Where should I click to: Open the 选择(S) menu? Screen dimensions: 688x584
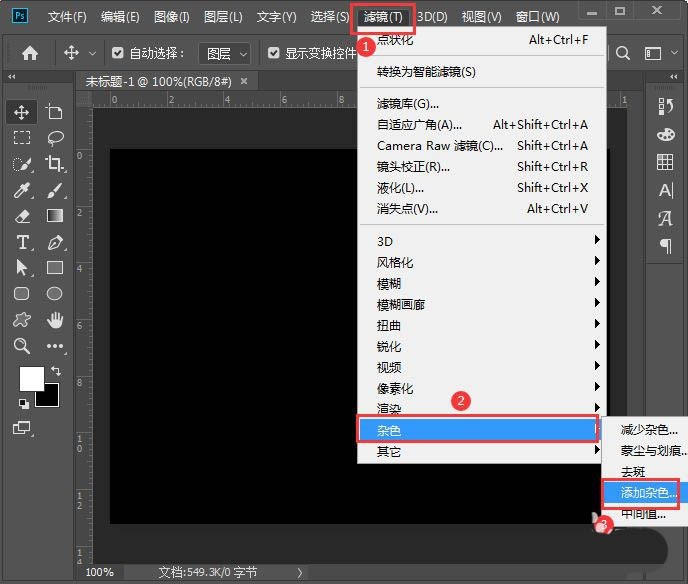click(330, 17)
